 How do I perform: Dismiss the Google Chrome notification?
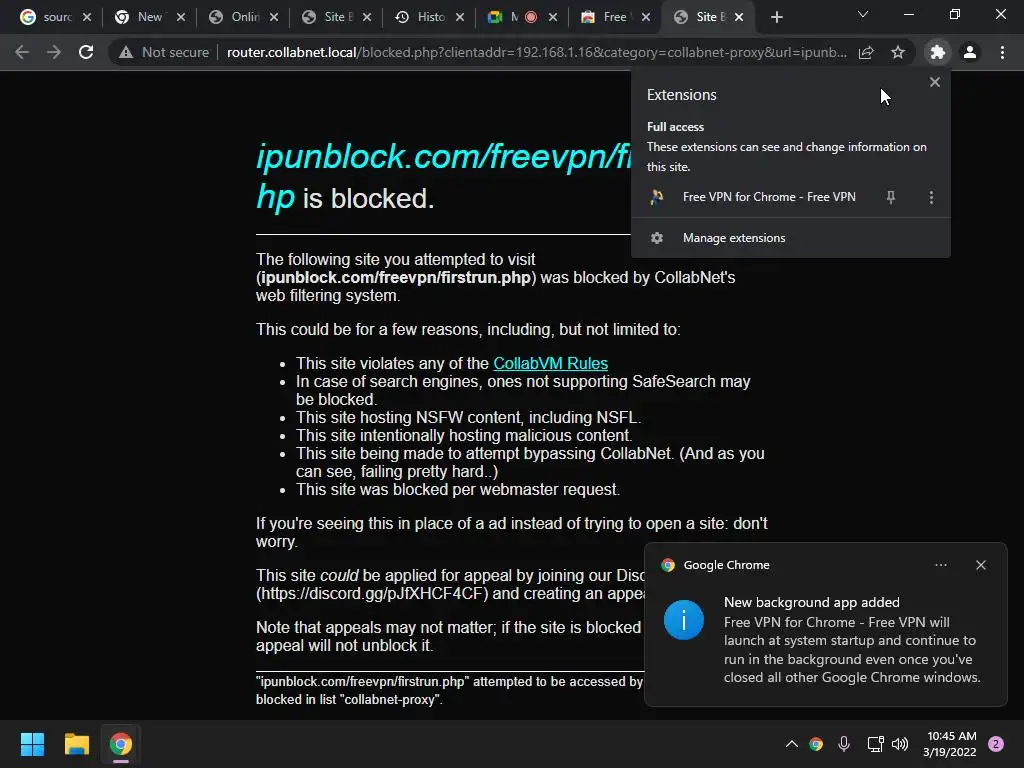tap(981, 565)
